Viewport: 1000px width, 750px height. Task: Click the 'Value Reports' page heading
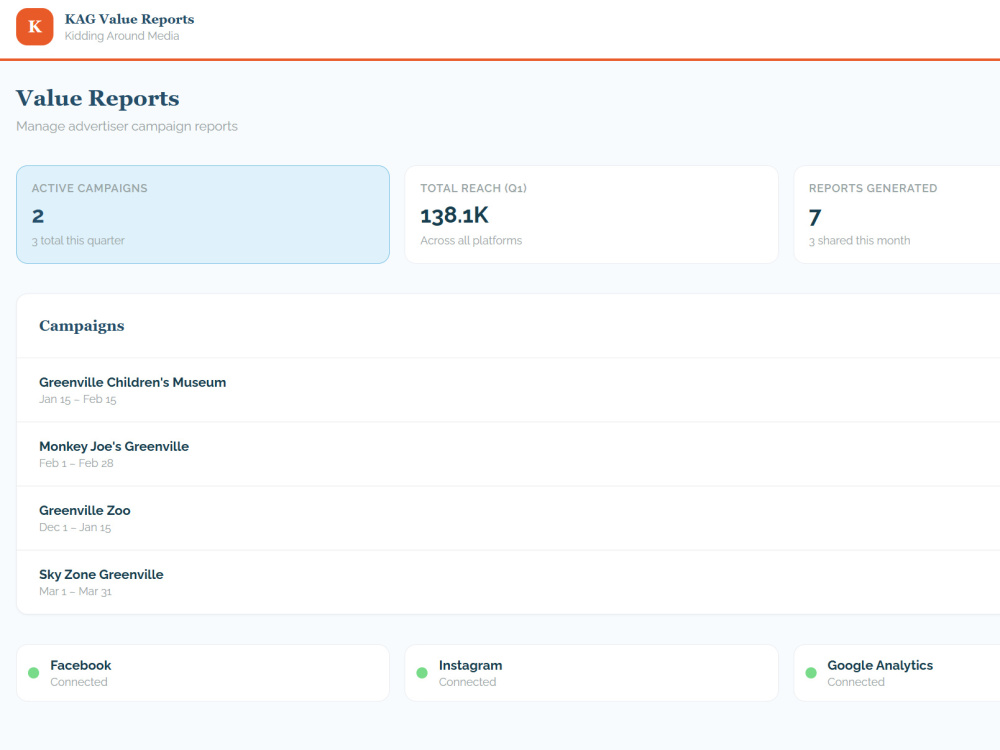point(98,98)
